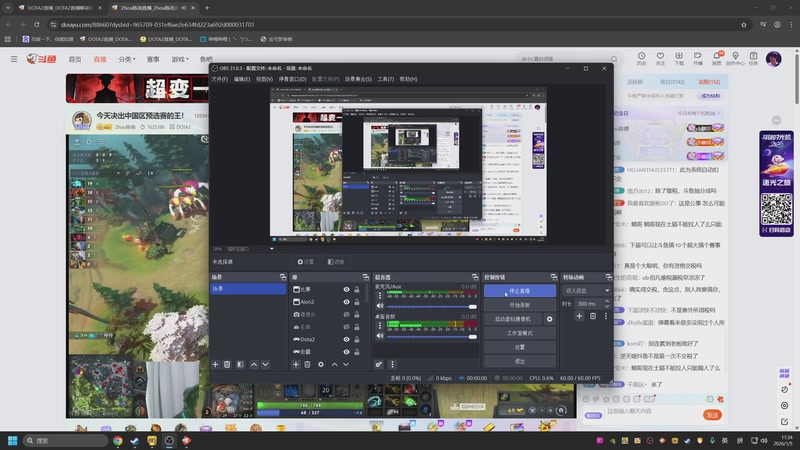This screenshot has height=450, width=800.
Task: Move source down in the Sources panel
Action: click(346, 364)
